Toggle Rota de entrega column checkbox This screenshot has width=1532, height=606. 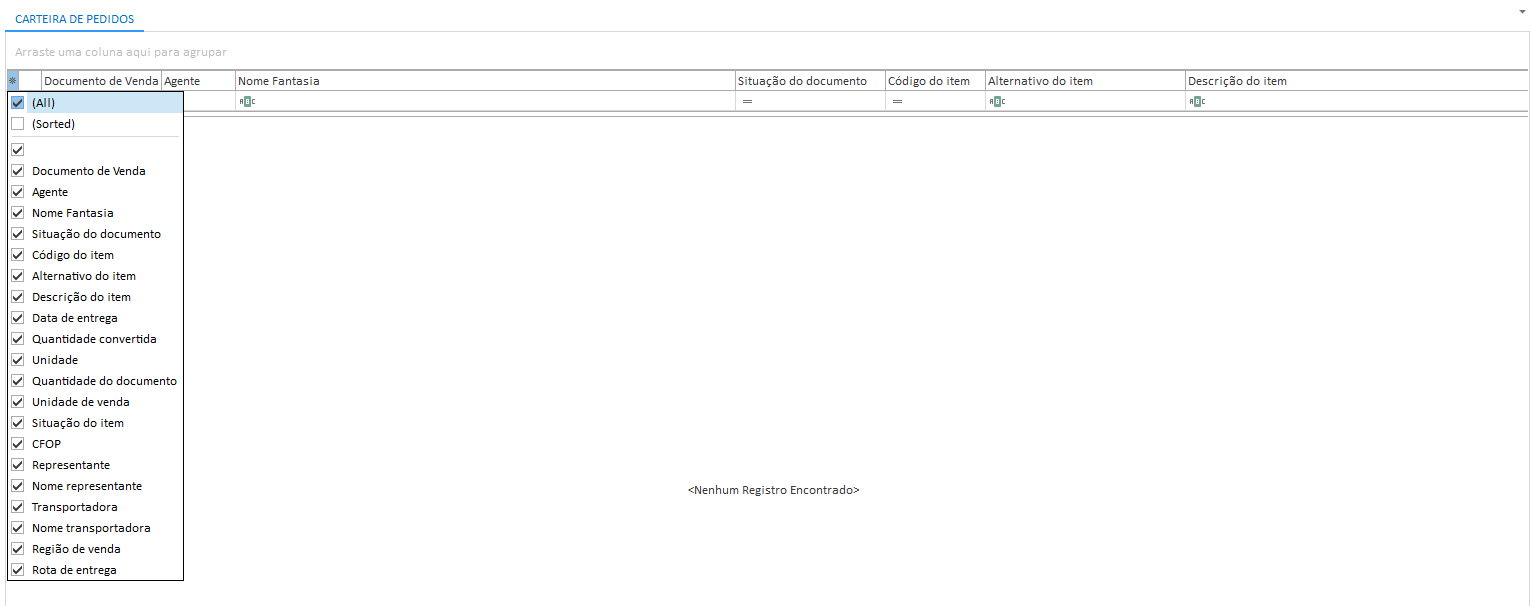[x=17, y=570]
